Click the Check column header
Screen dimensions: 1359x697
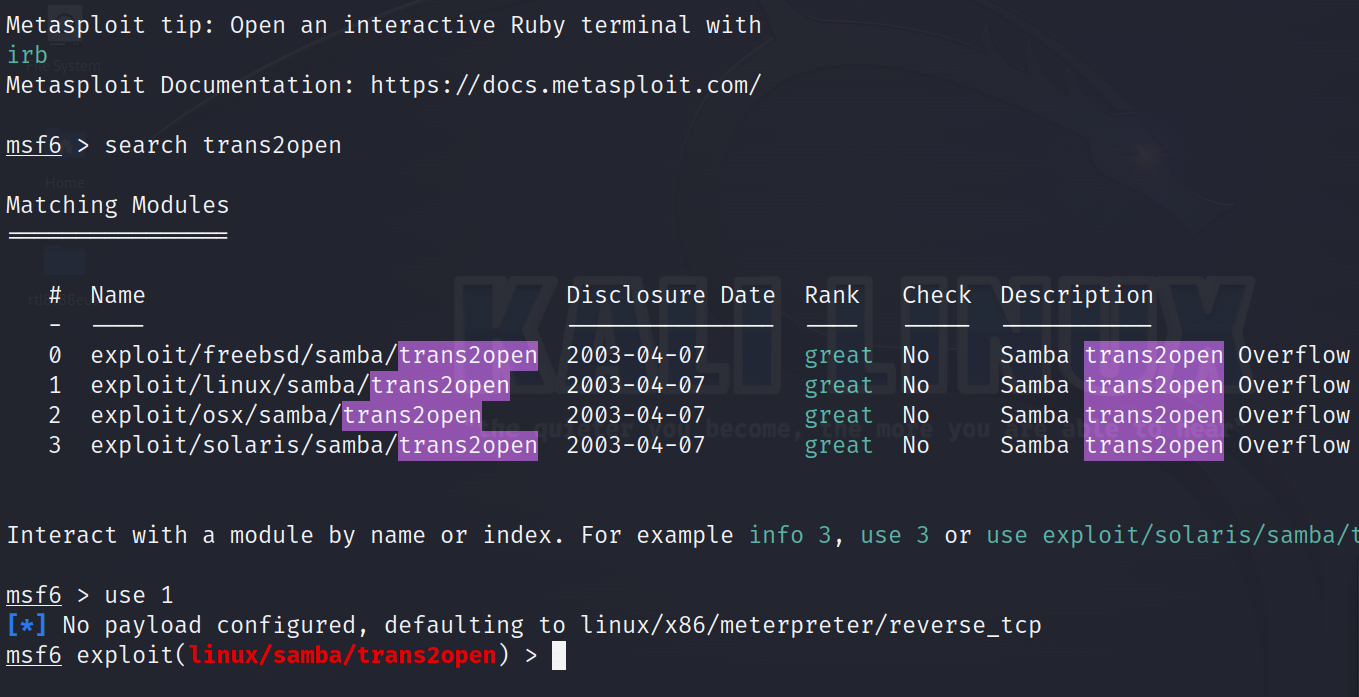(x=936, y=296)
